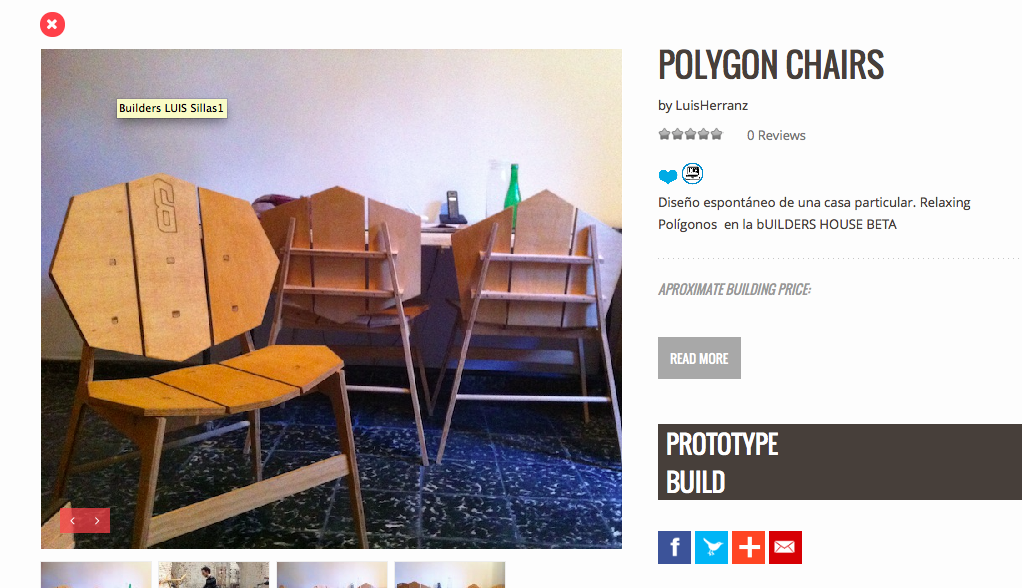Rate the project one star
The image size is (1022, 588).
(x=664, y=134)
